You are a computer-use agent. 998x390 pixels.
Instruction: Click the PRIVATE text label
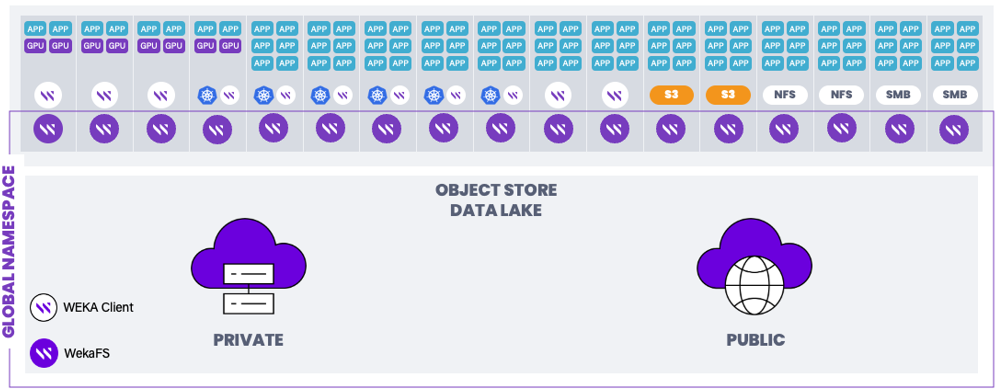pos(248,340)
